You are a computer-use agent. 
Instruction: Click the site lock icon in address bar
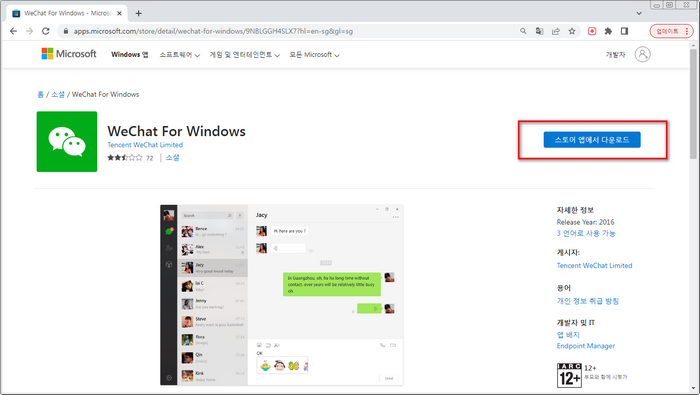pos(66,31)
